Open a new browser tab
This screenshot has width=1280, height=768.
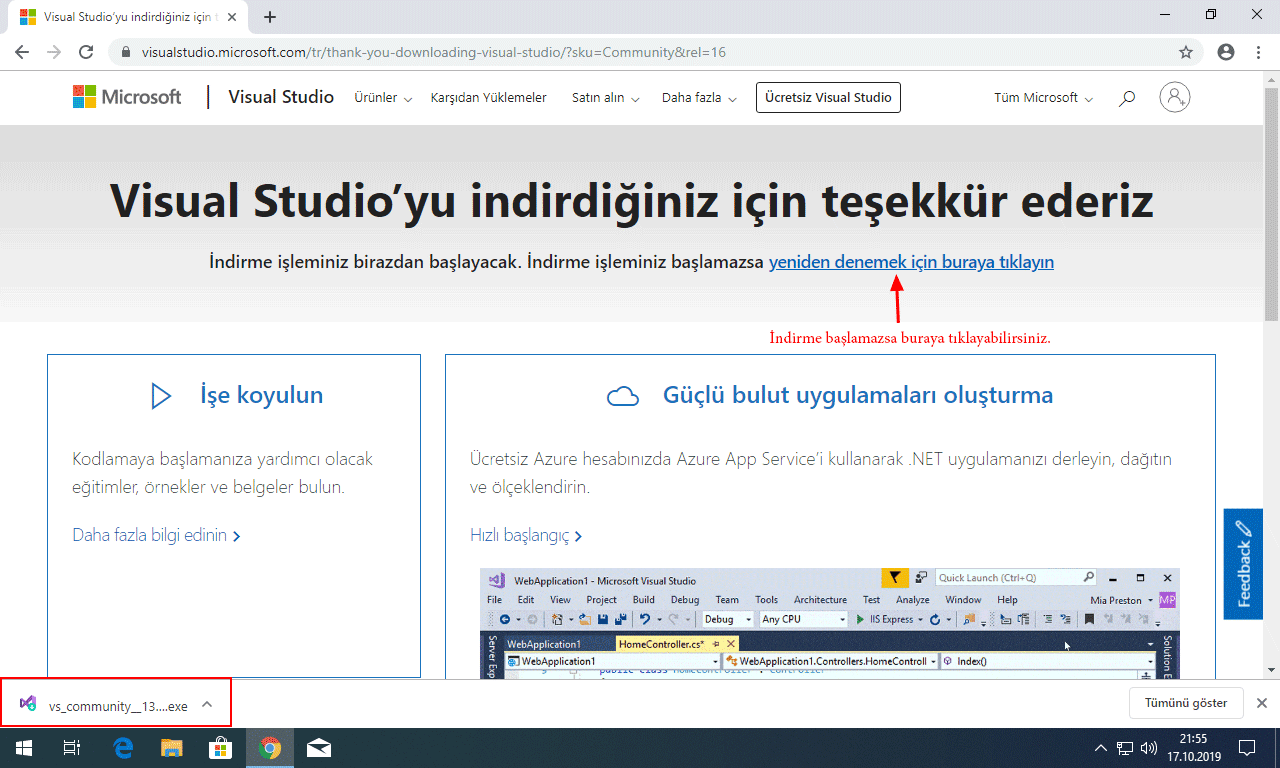tap(270, 17)
